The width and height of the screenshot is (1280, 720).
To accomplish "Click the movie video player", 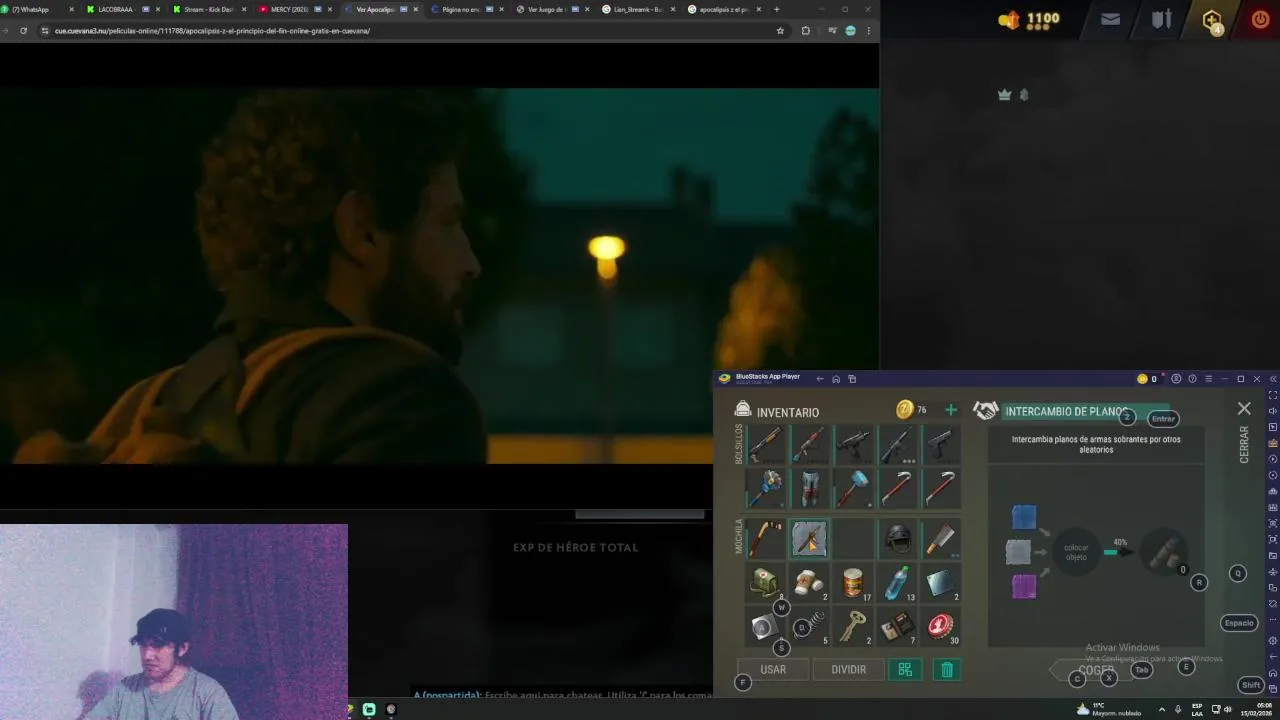I will coord(440,275).
